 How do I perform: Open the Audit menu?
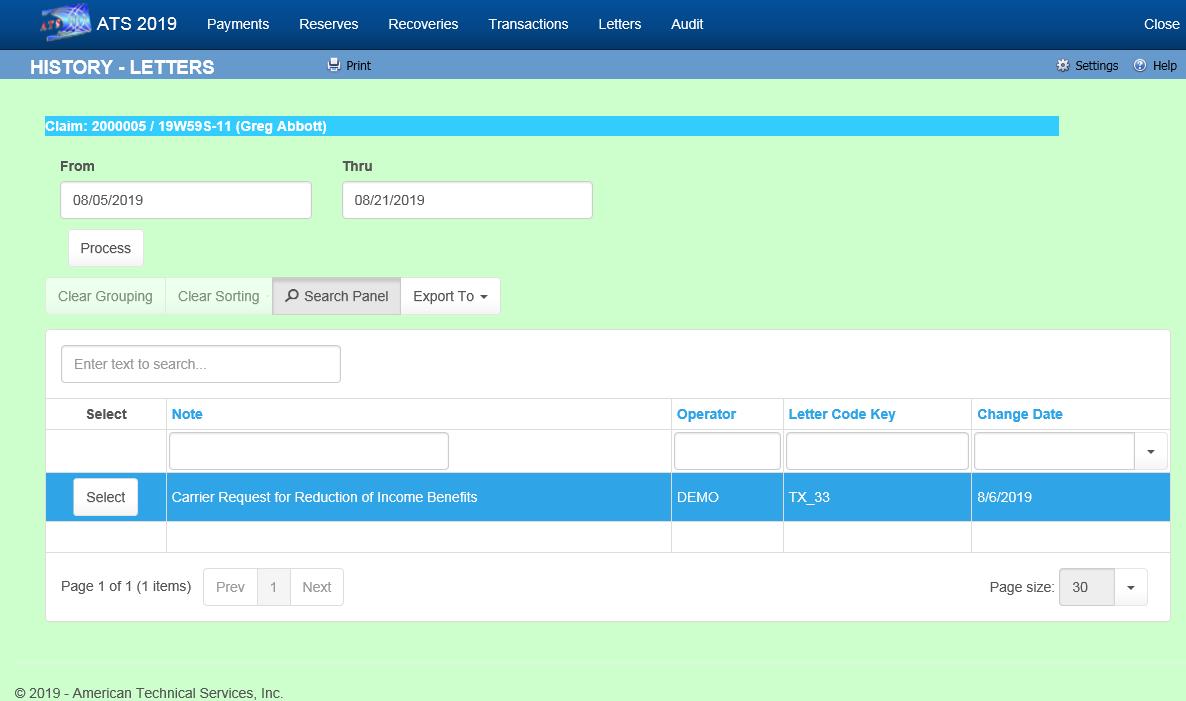click(x=687, y=24)
